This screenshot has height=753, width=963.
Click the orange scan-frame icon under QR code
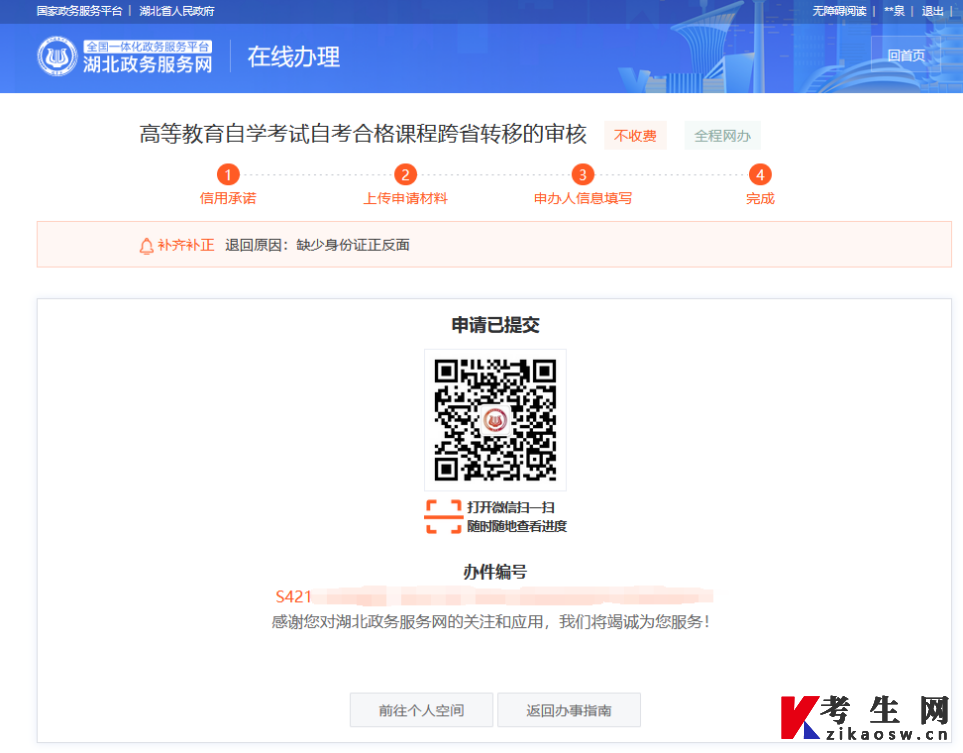tap(443, 517)
